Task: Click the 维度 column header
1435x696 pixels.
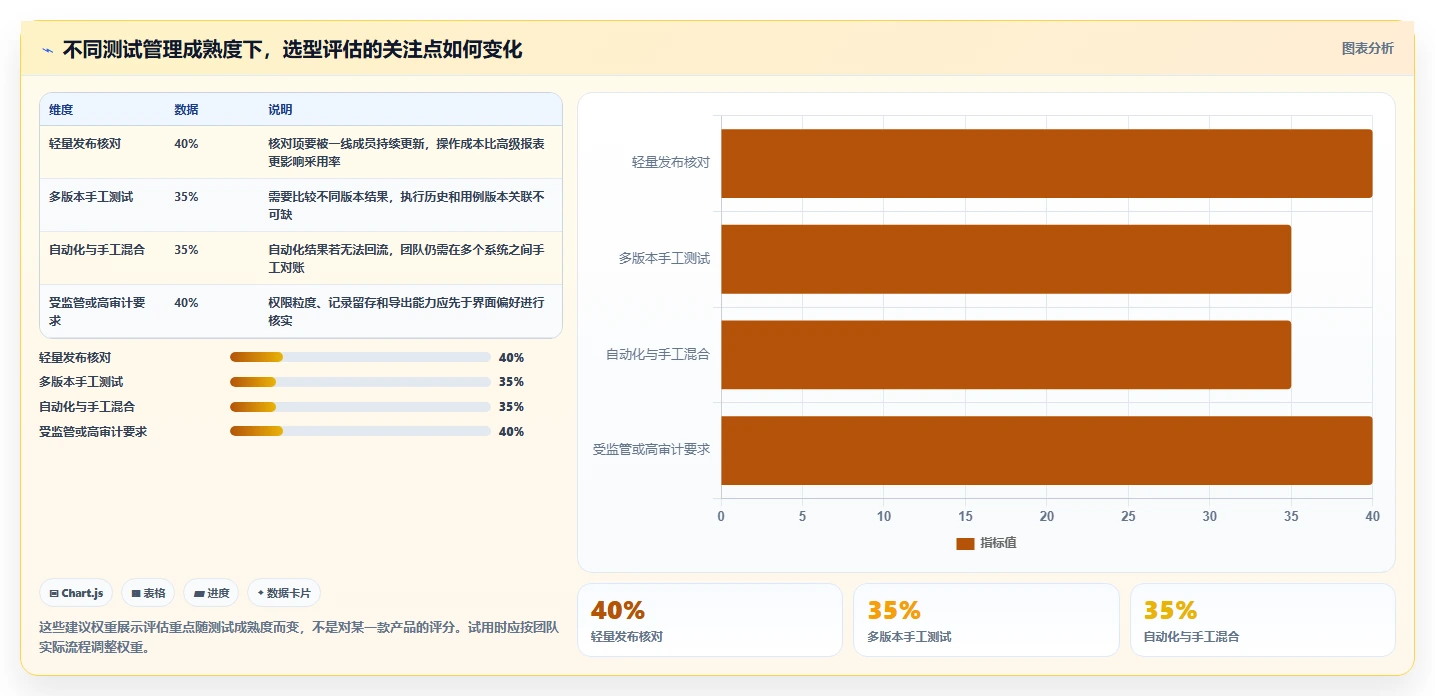Action: [x=61, y=110]
